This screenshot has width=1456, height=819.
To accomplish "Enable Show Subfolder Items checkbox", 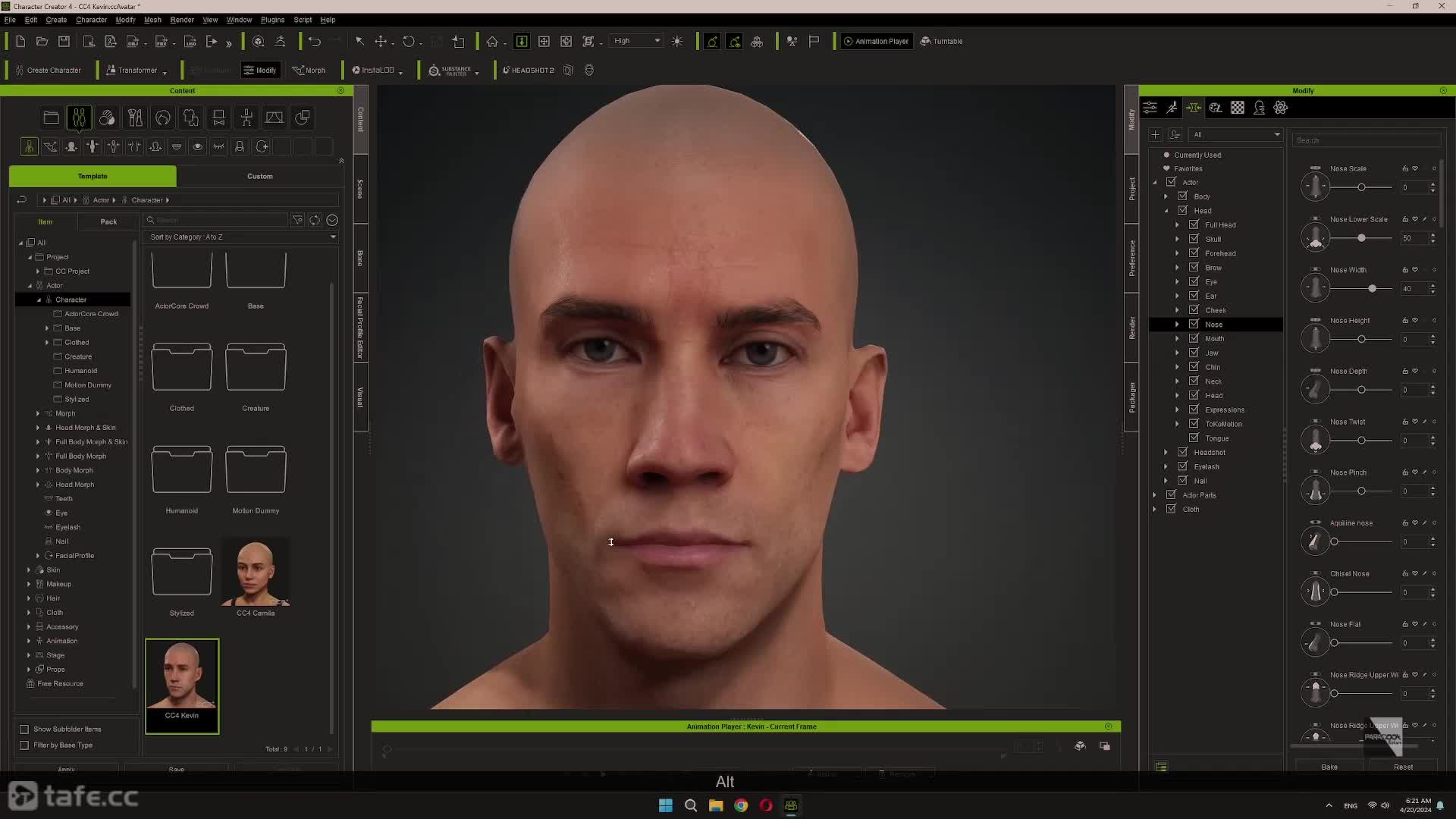I will [x=24, y=730].
